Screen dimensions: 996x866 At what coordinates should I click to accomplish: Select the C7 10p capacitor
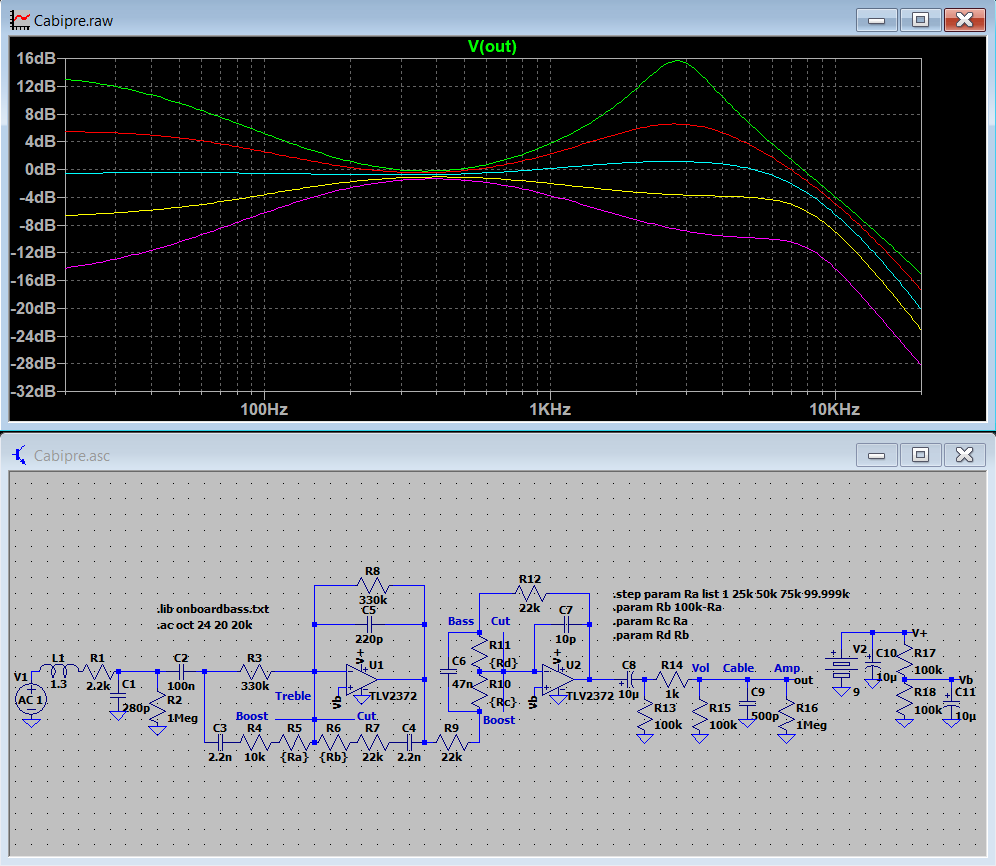(x=565, y=625)
